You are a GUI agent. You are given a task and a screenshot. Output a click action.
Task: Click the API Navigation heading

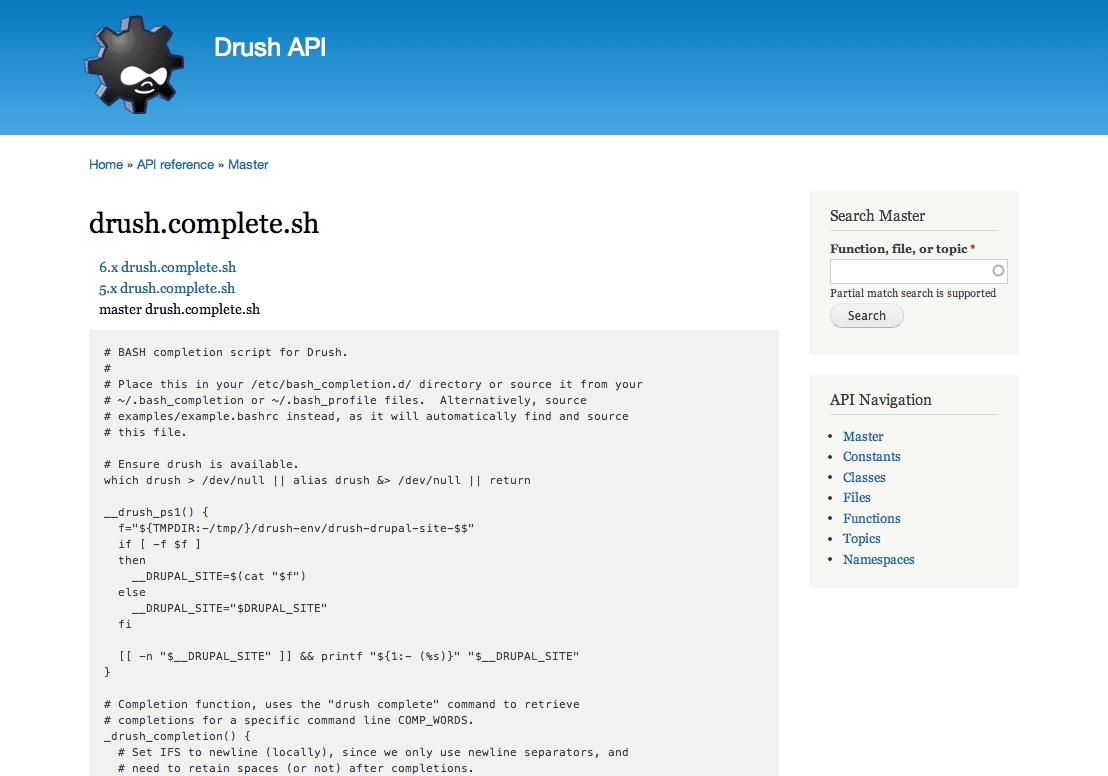click(880, 400)
